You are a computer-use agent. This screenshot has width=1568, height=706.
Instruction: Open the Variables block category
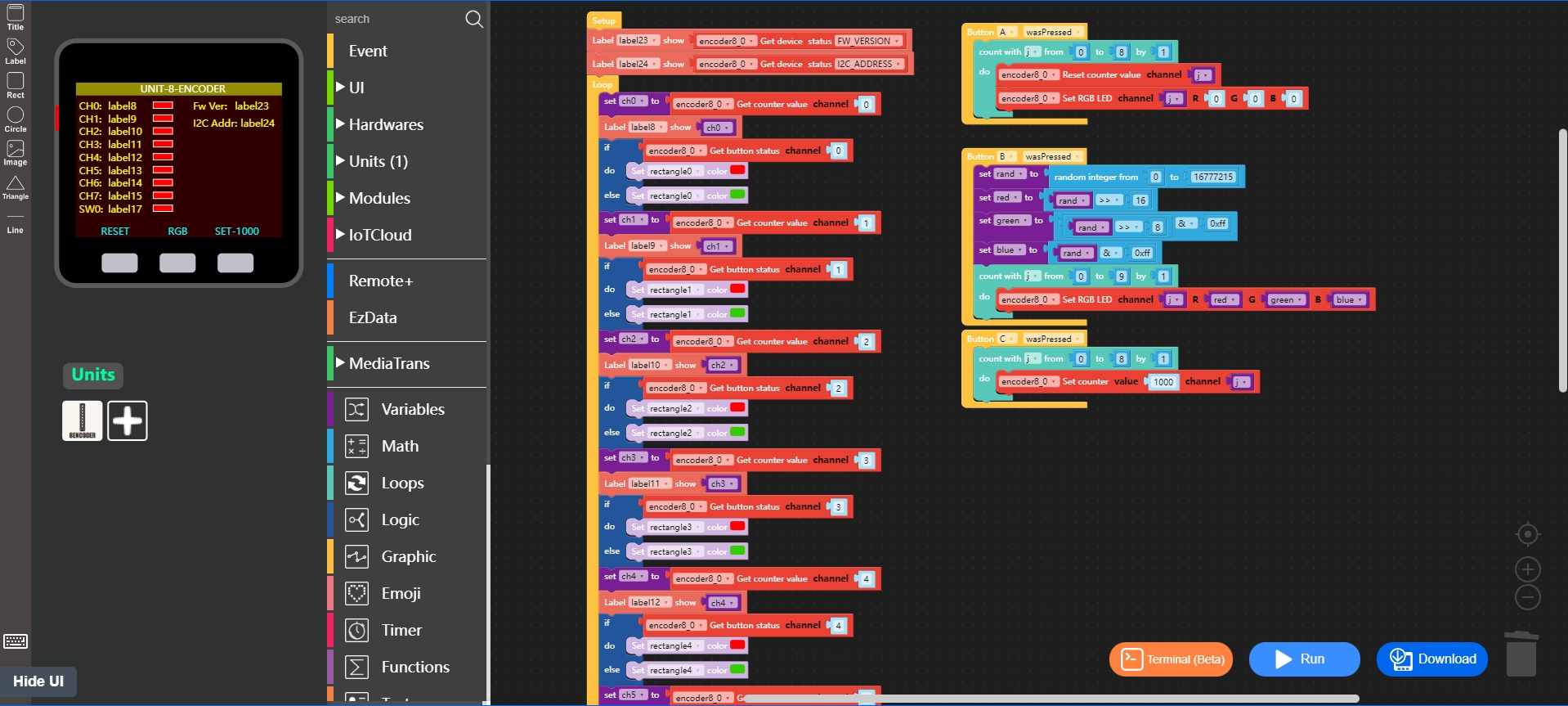coord(412,409)
